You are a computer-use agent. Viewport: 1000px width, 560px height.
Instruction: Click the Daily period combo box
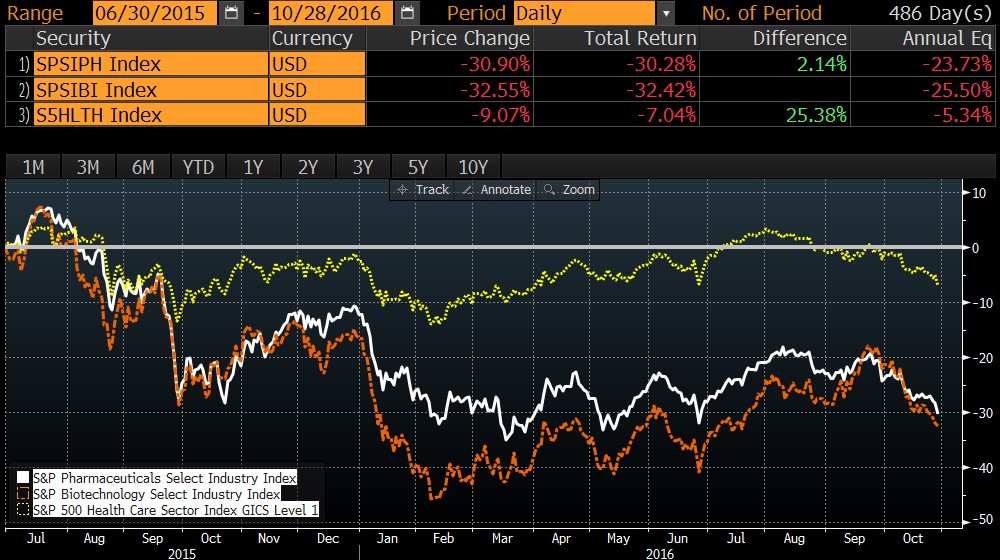[585, 14]
